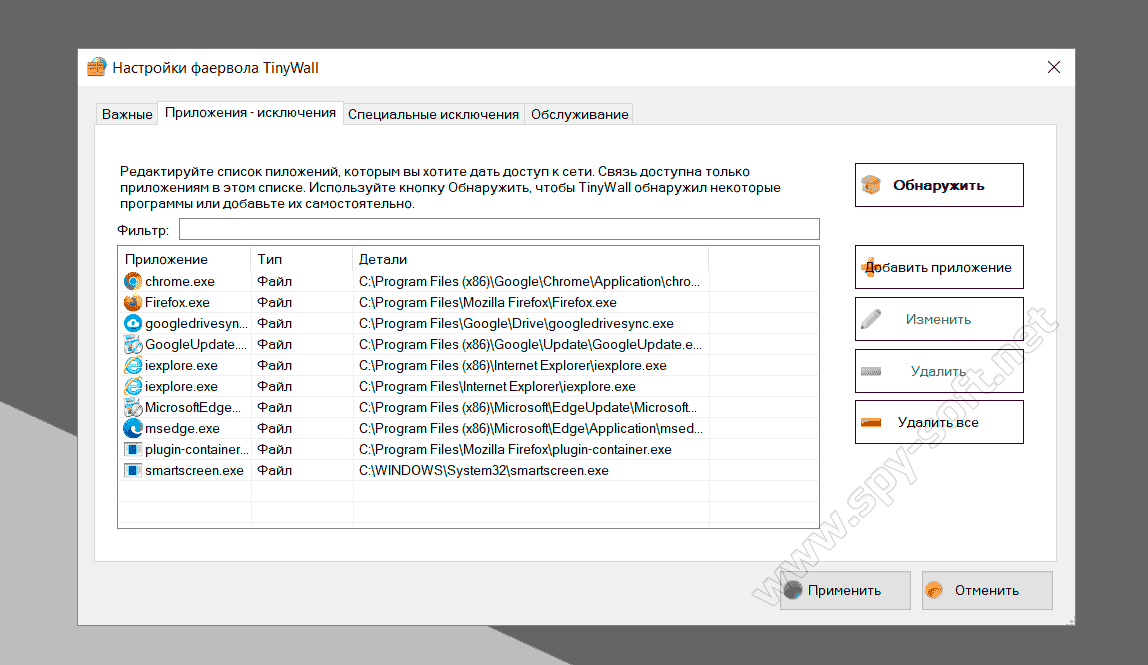
Task: Apply settings with the Применить button
Action: 845,590
